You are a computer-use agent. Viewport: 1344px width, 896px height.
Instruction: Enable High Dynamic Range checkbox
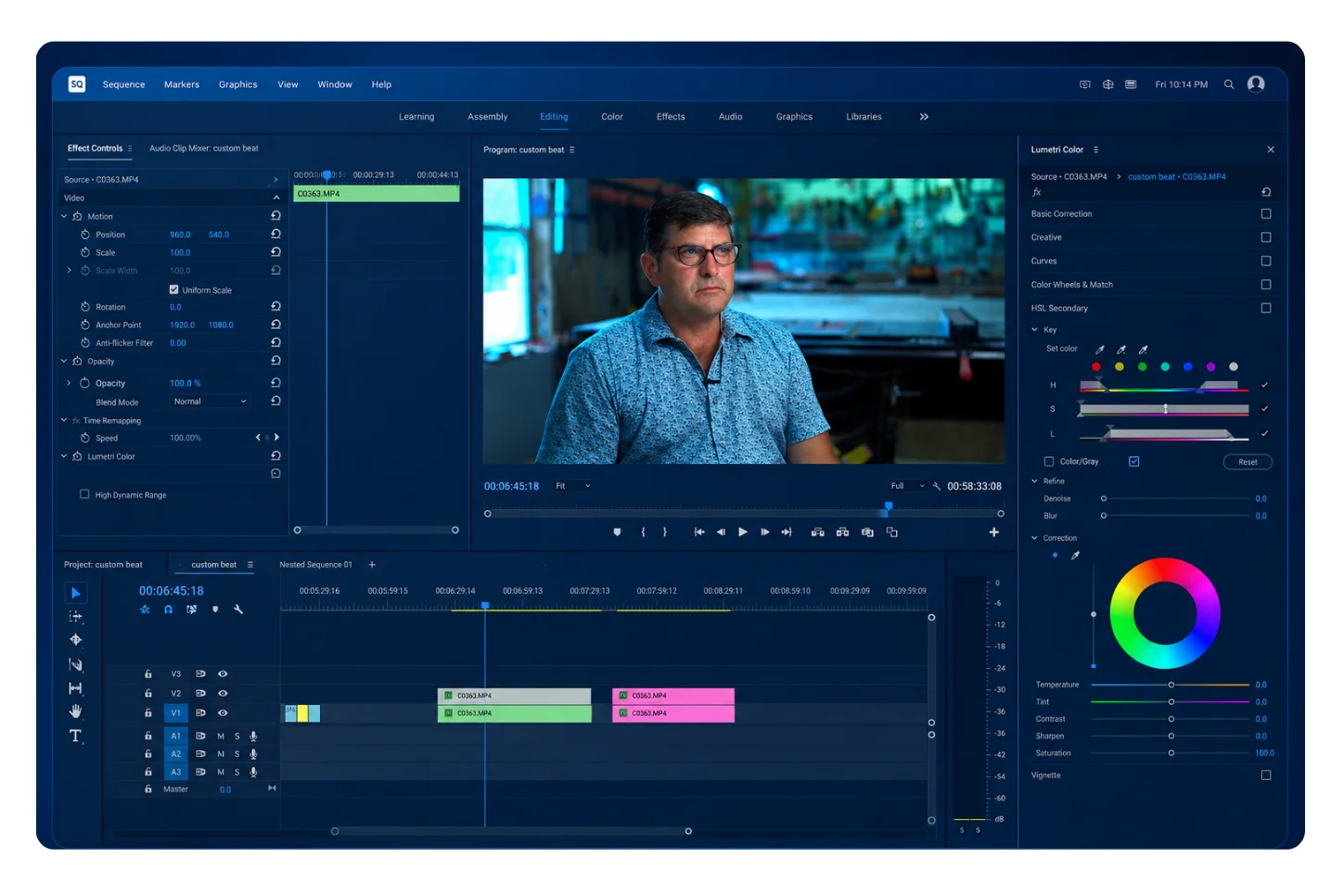coord(84,494)
